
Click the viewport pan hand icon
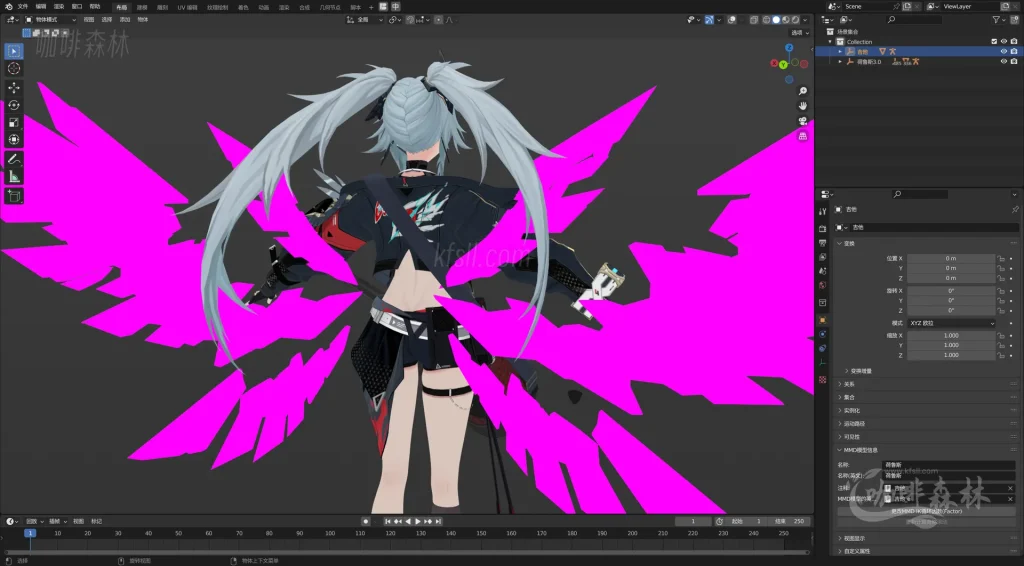pos(803,106)
